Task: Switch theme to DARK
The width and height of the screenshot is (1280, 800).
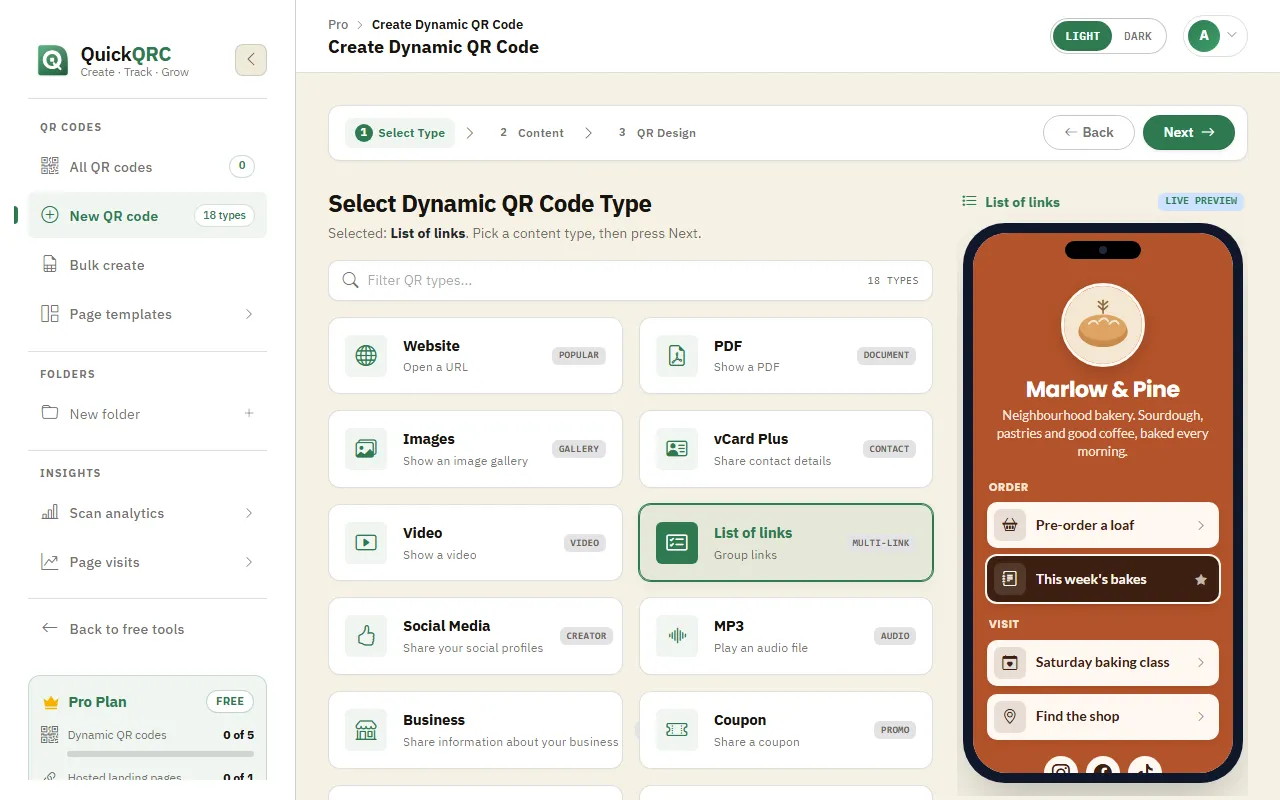Action: 1138,36
